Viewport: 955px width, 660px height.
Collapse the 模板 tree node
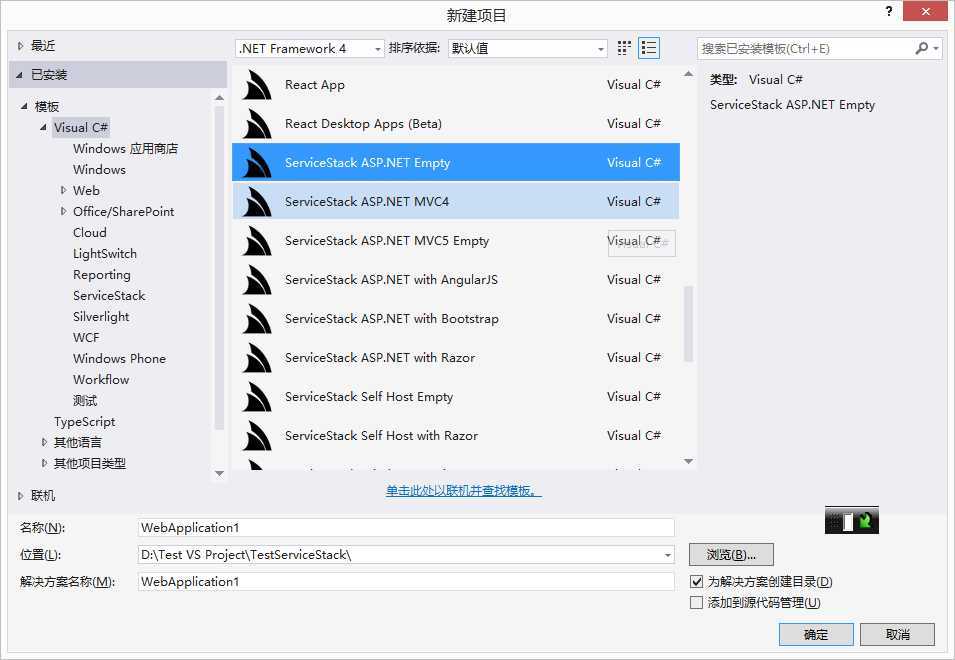[x=24, y=106]
